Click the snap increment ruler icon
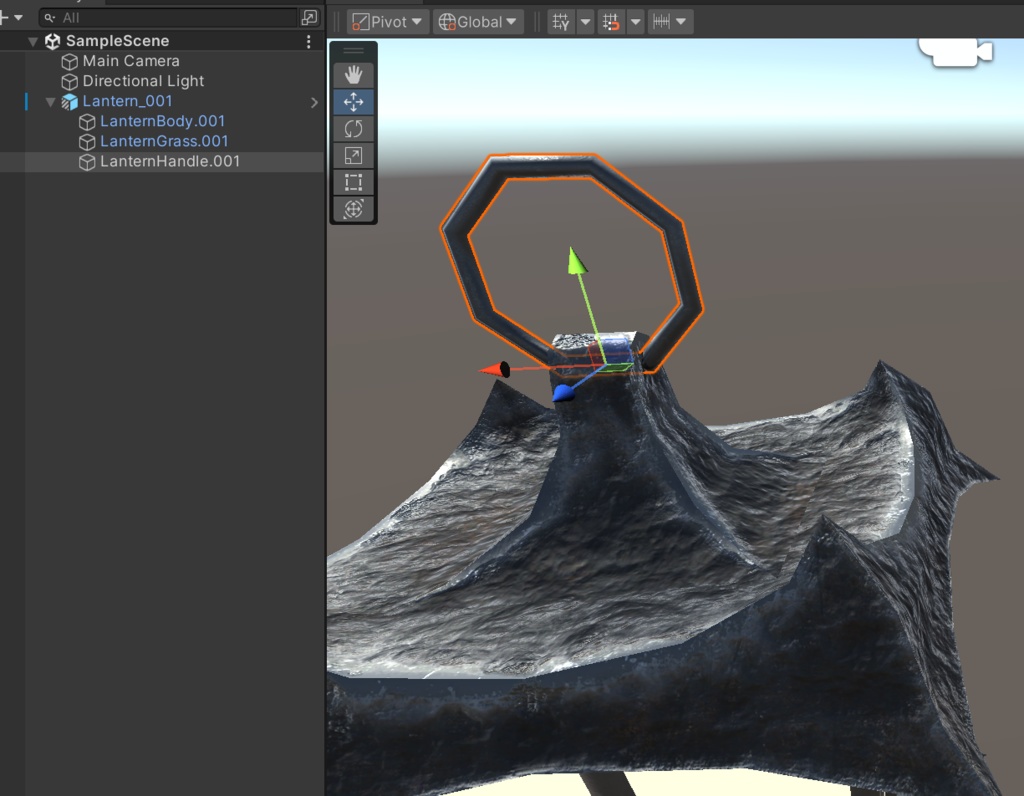 (661, 22)
